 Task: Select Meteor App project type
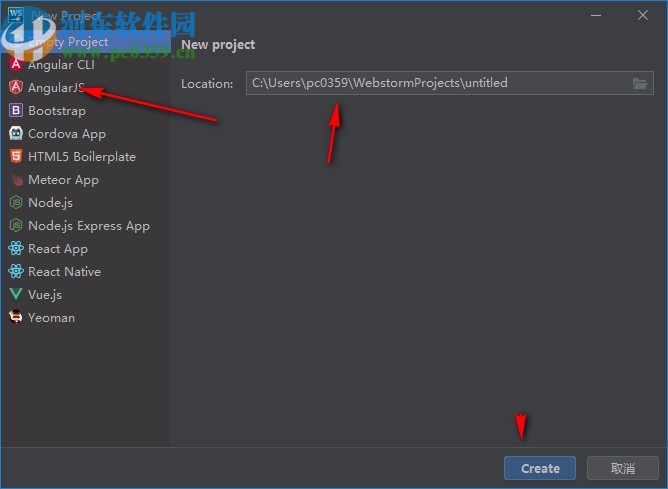[86, 180]
